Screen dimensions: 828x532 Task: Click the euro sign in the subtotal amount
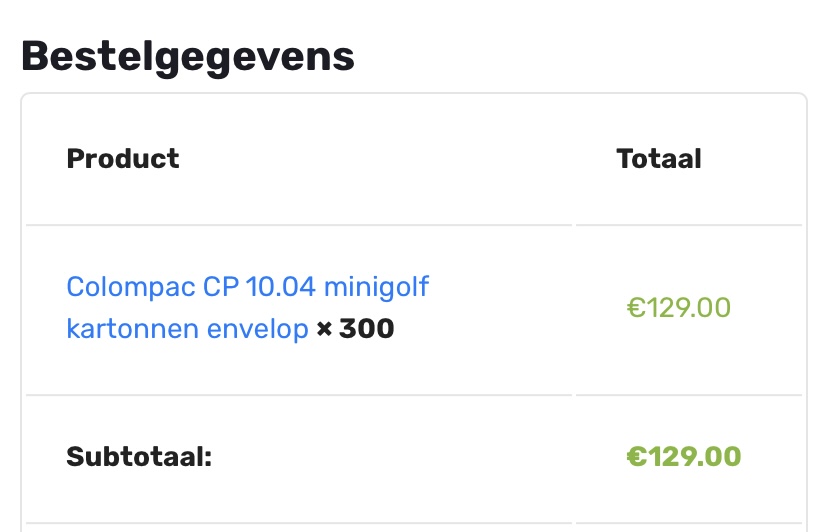tap(637, 456)
